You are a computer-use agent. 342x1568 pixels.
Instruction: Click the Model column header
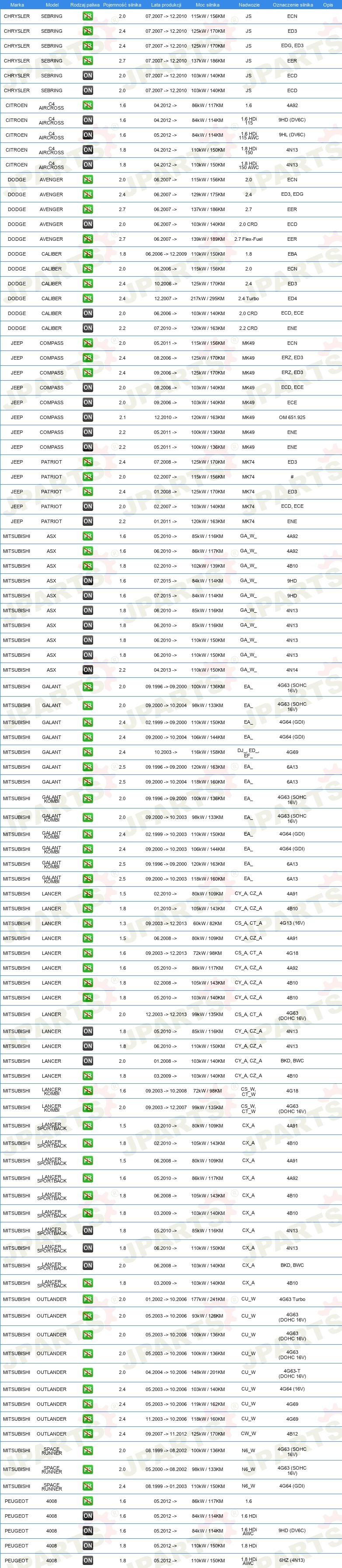point(52,4)
